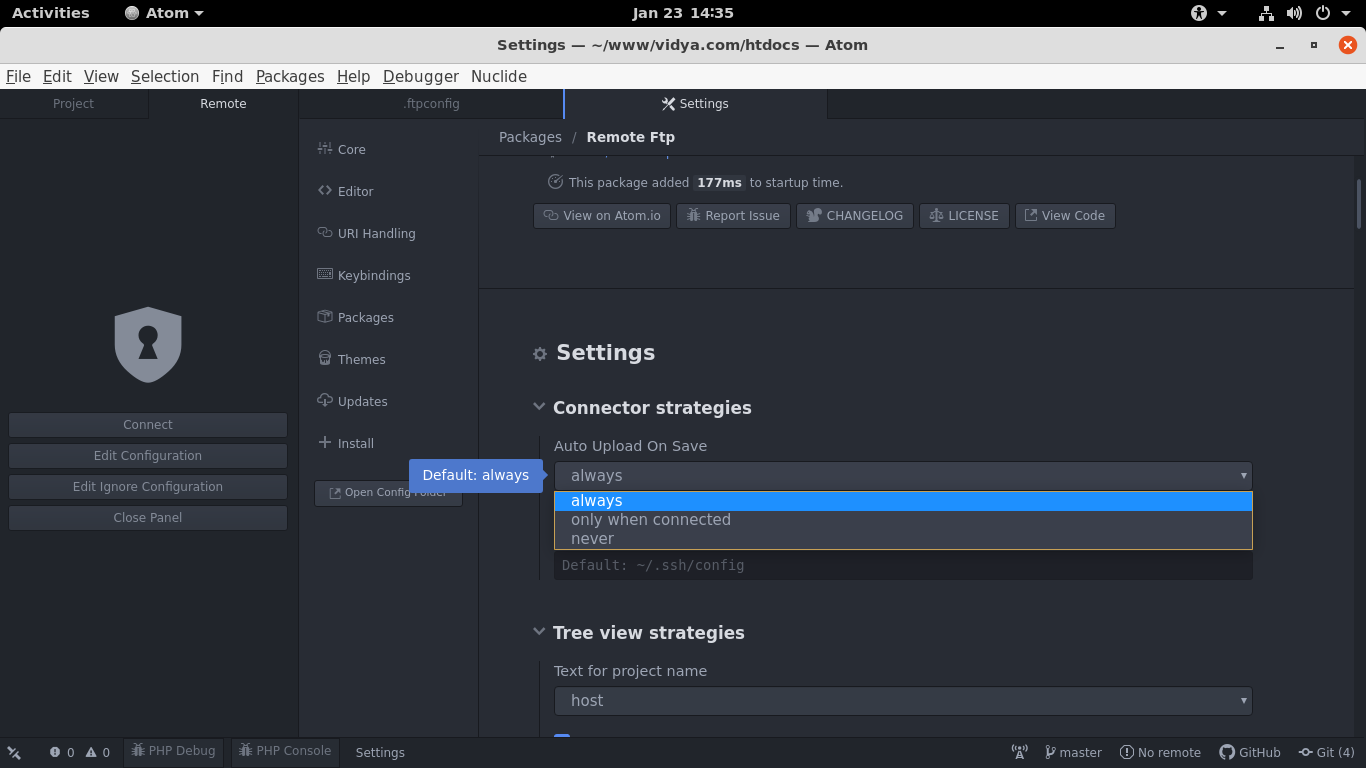
Task: Switch to the Remote tab
Action: point(223,104)
